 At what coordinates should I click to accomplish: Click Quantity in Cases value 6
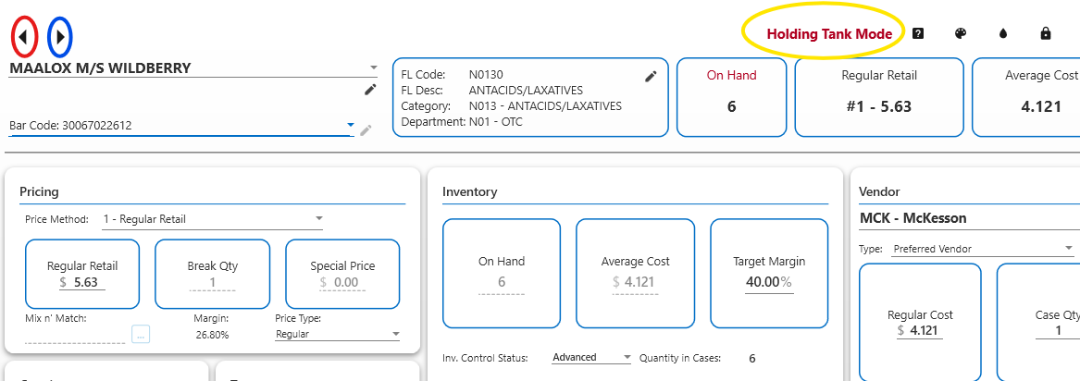pyautogui.click(x=752, y=358)
